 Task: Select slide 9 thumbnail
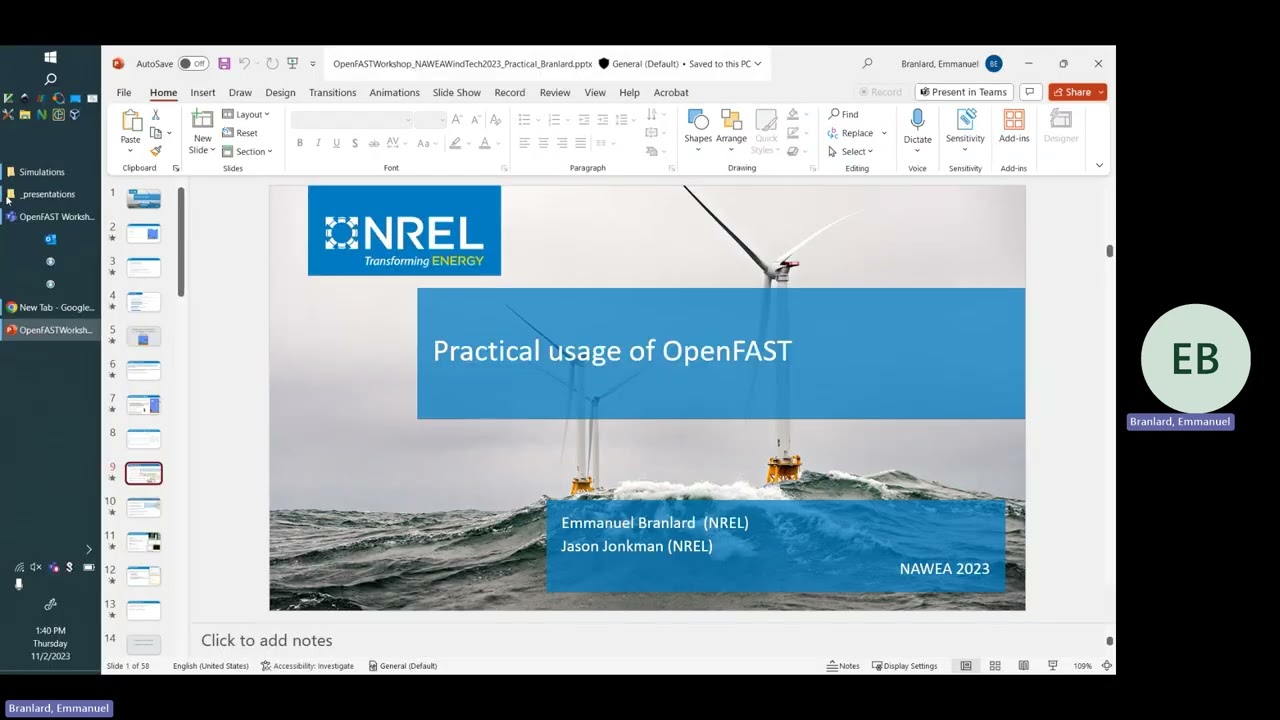pos(143,473)
